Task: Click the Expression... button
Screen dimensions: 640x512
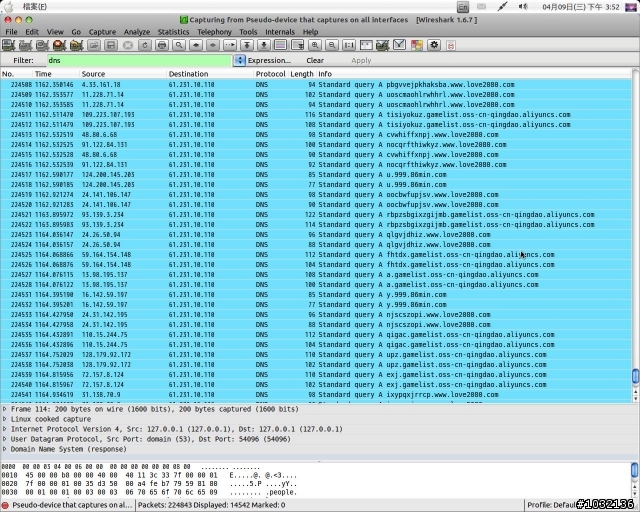Action: click(x=269, y=60)
